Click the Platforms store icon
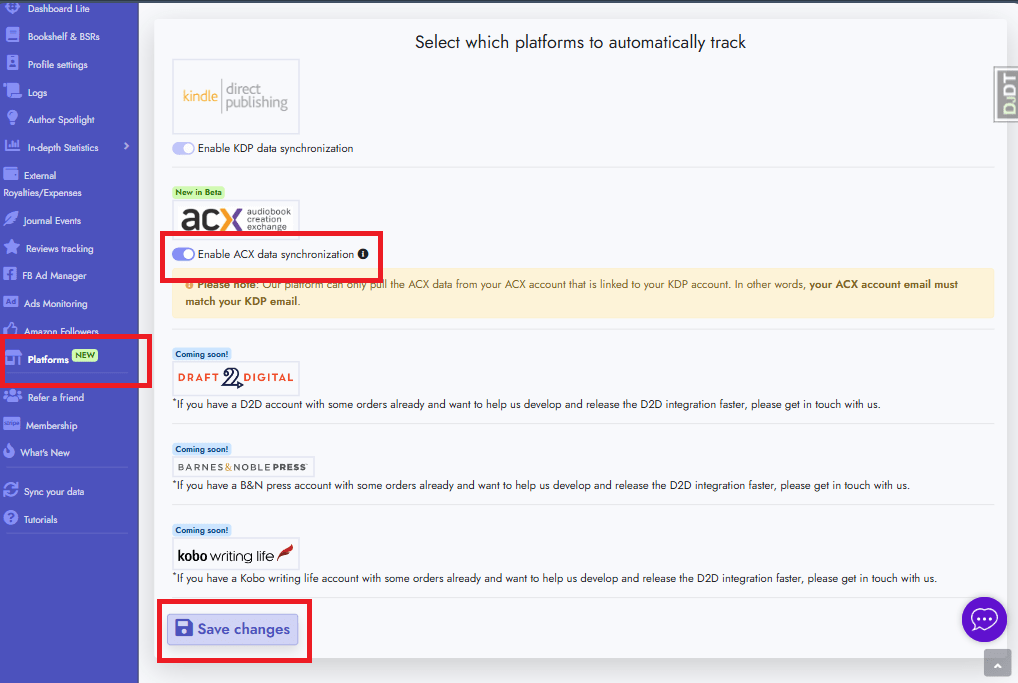Image resolution: width=1018 pixels, height=683 pixels. pos(13,358)
